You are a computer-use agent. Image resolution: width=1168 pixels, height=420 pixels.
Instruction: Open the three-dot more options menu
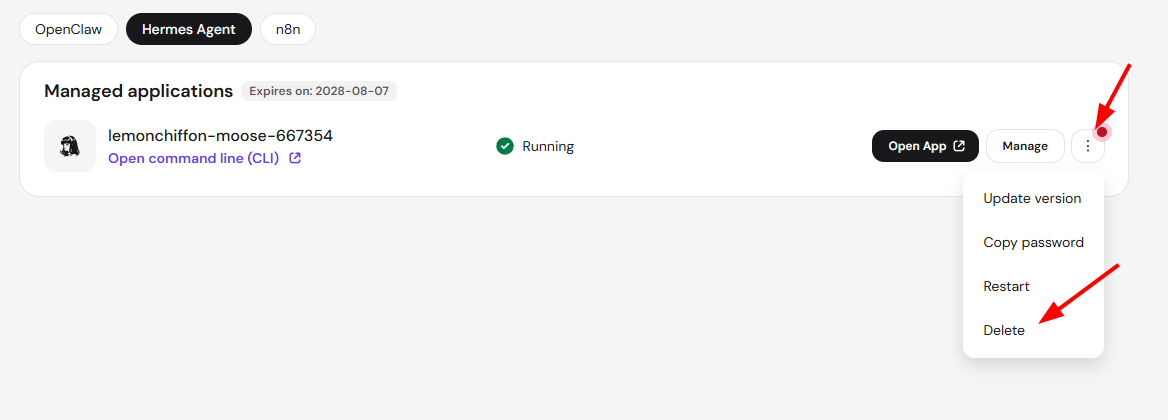(x=1088, y=146)
